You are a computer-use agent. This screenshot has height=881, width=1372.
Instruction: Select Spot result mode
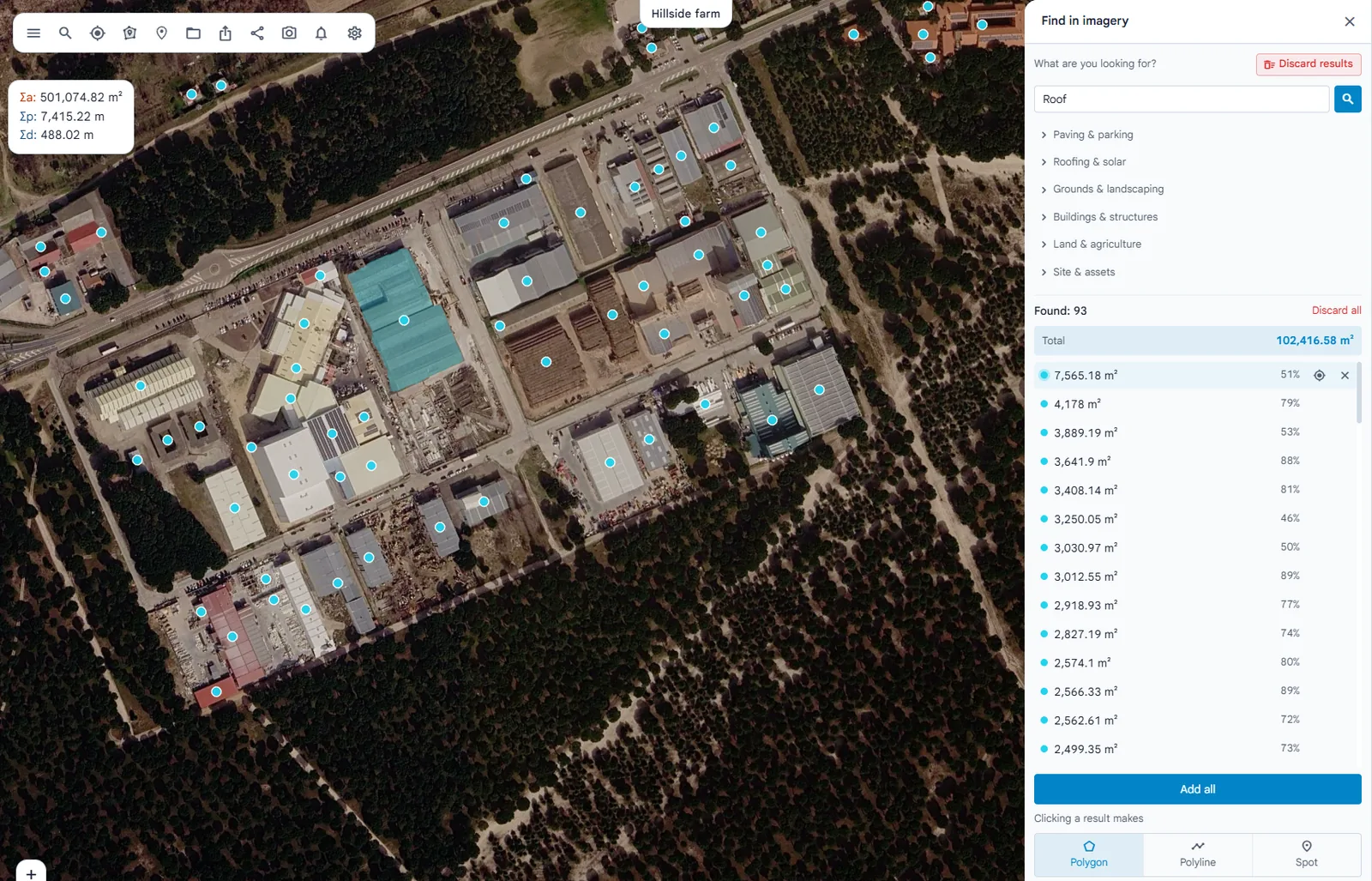click(x=1306, y=854)
